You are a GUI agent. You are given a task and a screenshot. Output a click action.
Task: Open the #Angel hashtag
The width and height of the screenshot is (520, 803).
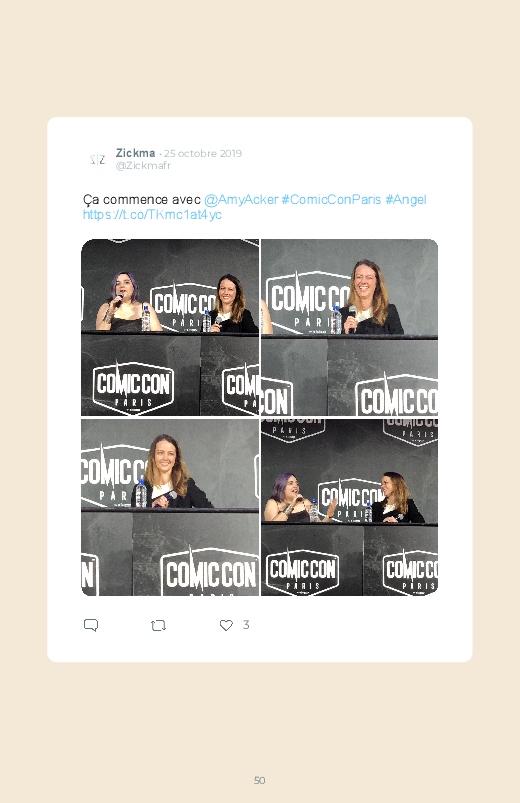tap(406, 199)
